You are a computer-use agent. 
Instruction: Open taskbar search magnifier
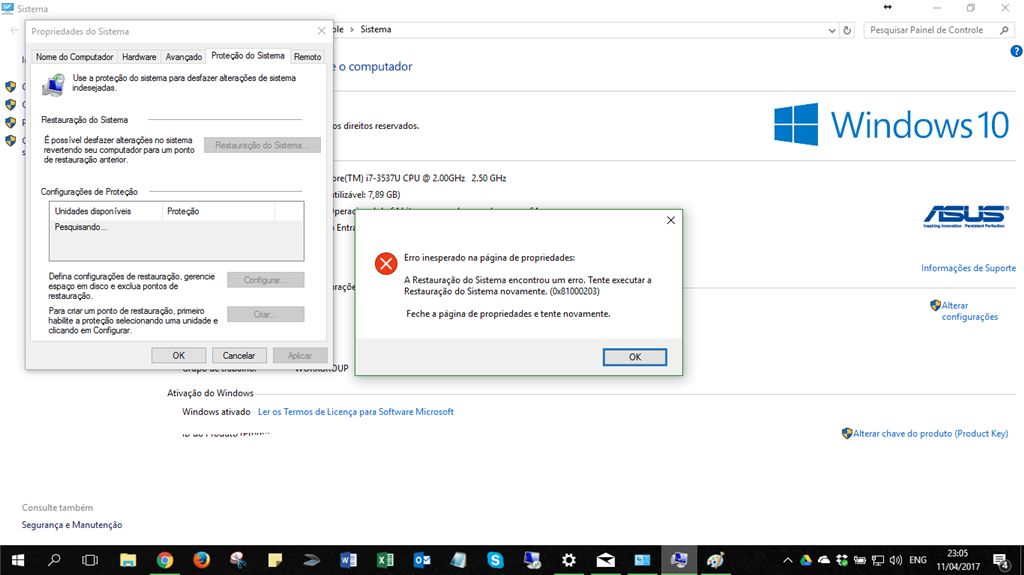54,560
